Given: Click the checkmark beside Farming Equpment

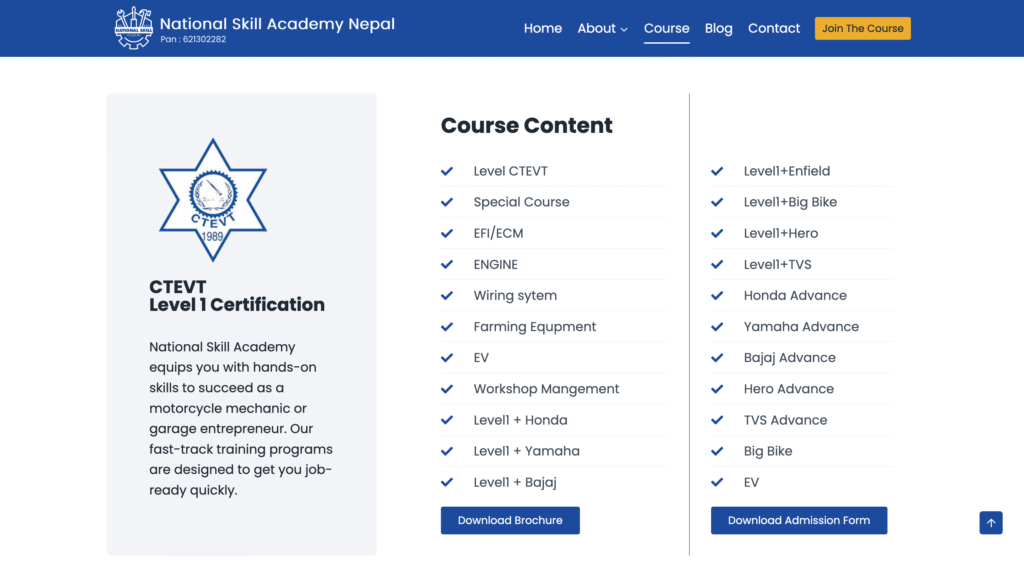Looking at the screenshot, I should pyautogui.click(x=447, y=326).
